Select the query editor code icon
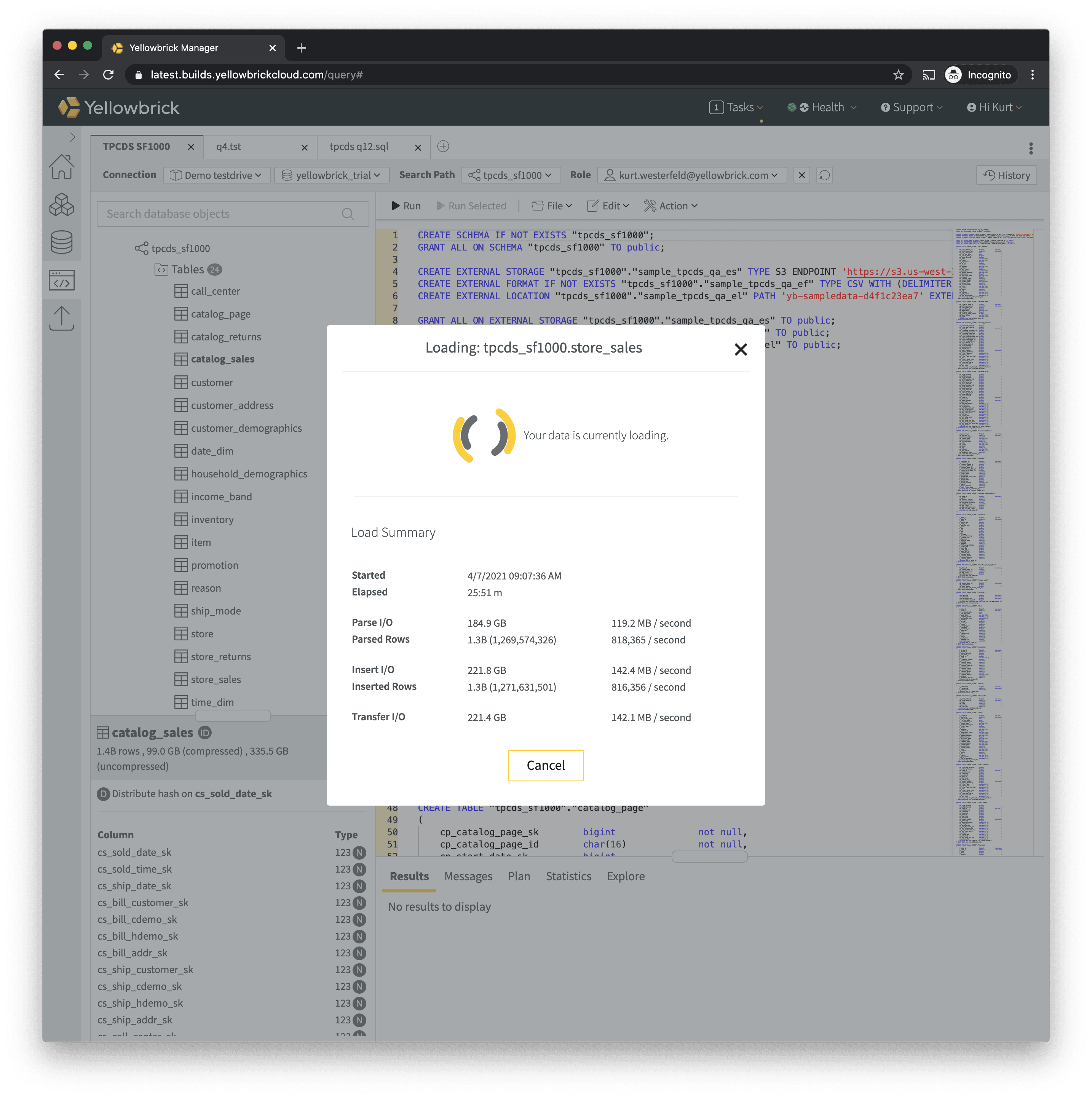 pos(61,280)
